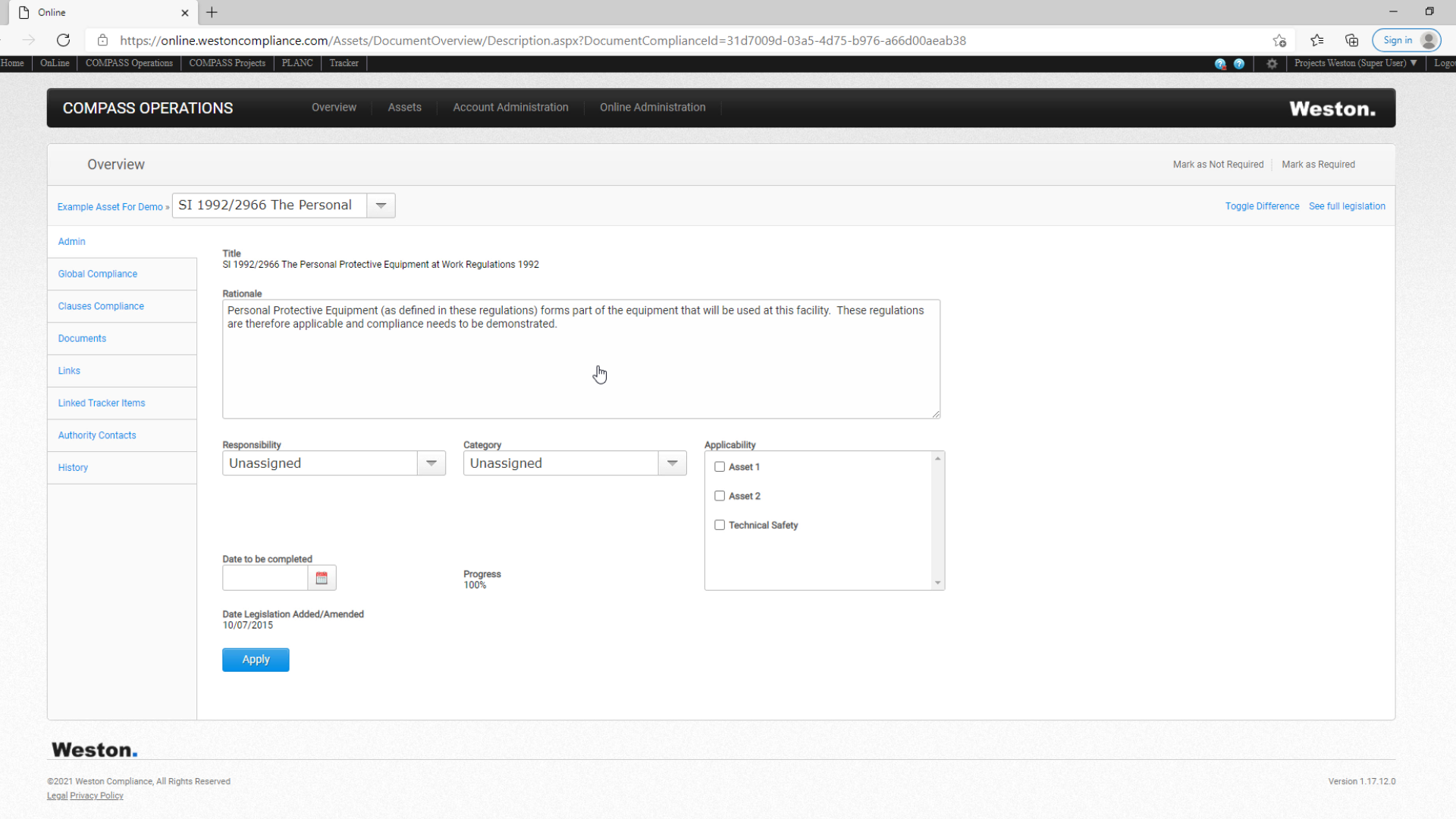Select Admin in the sidebar

coord(71,242)
